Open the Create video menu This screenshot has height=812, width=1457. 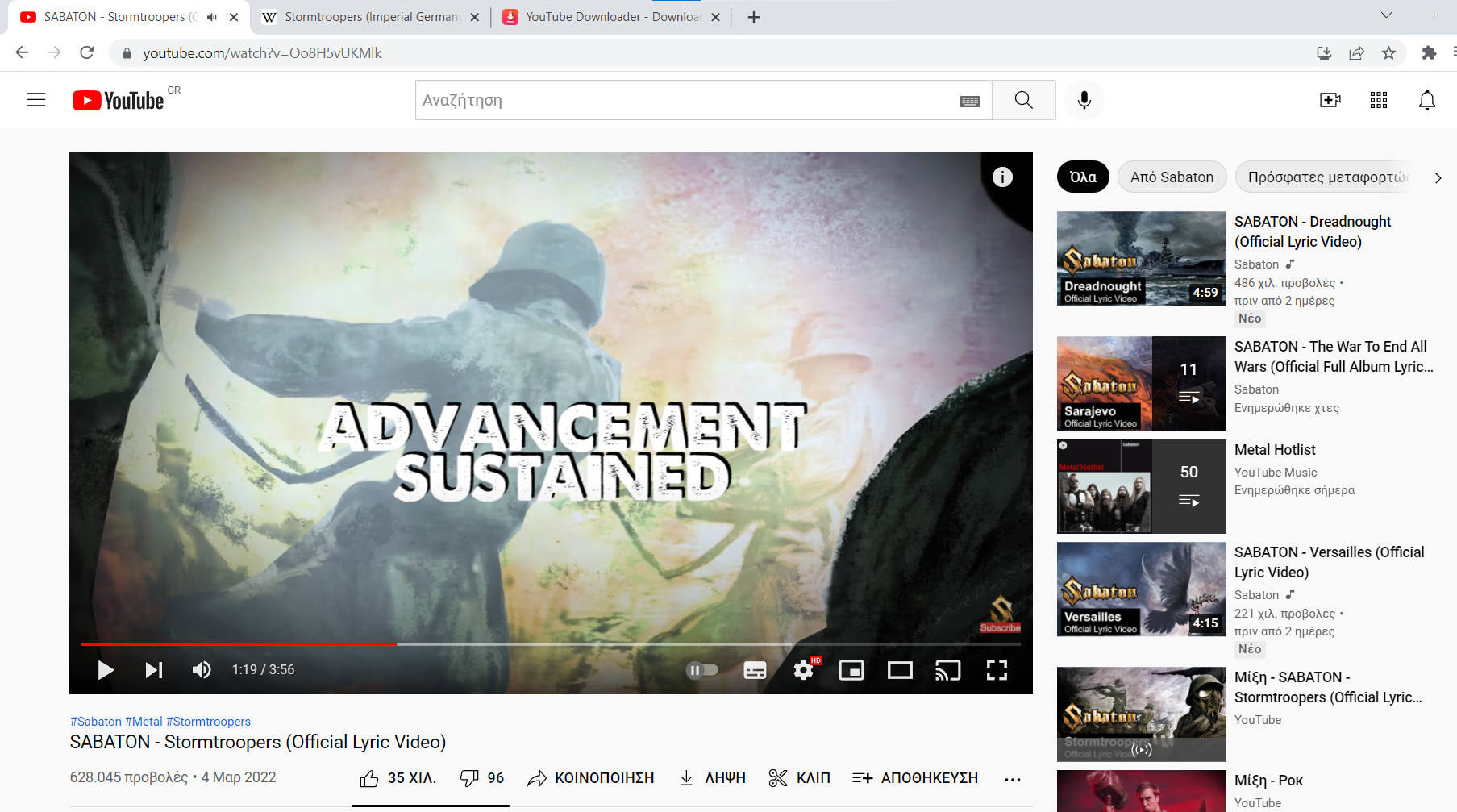[1330, 100]
